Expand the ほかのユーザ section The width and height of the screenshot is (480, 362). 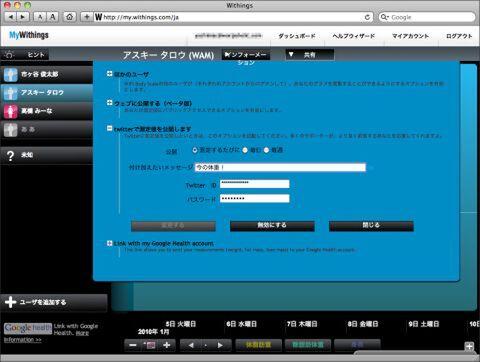109,74
